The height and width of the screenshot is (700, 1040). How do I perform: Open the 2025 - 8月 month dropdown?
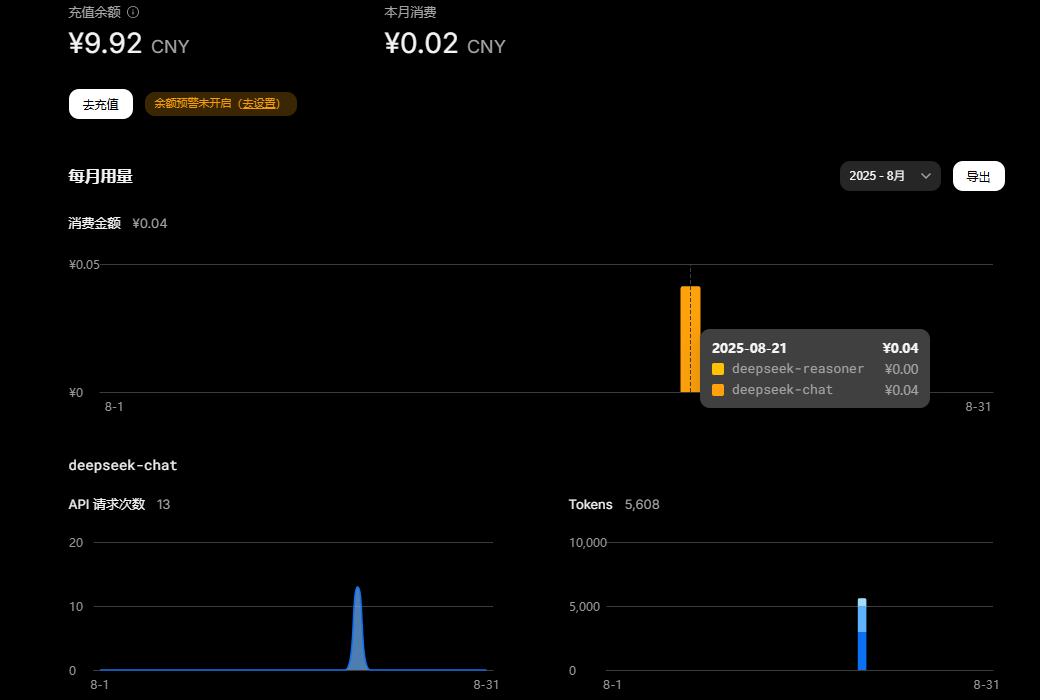click(x=890, y=176)
